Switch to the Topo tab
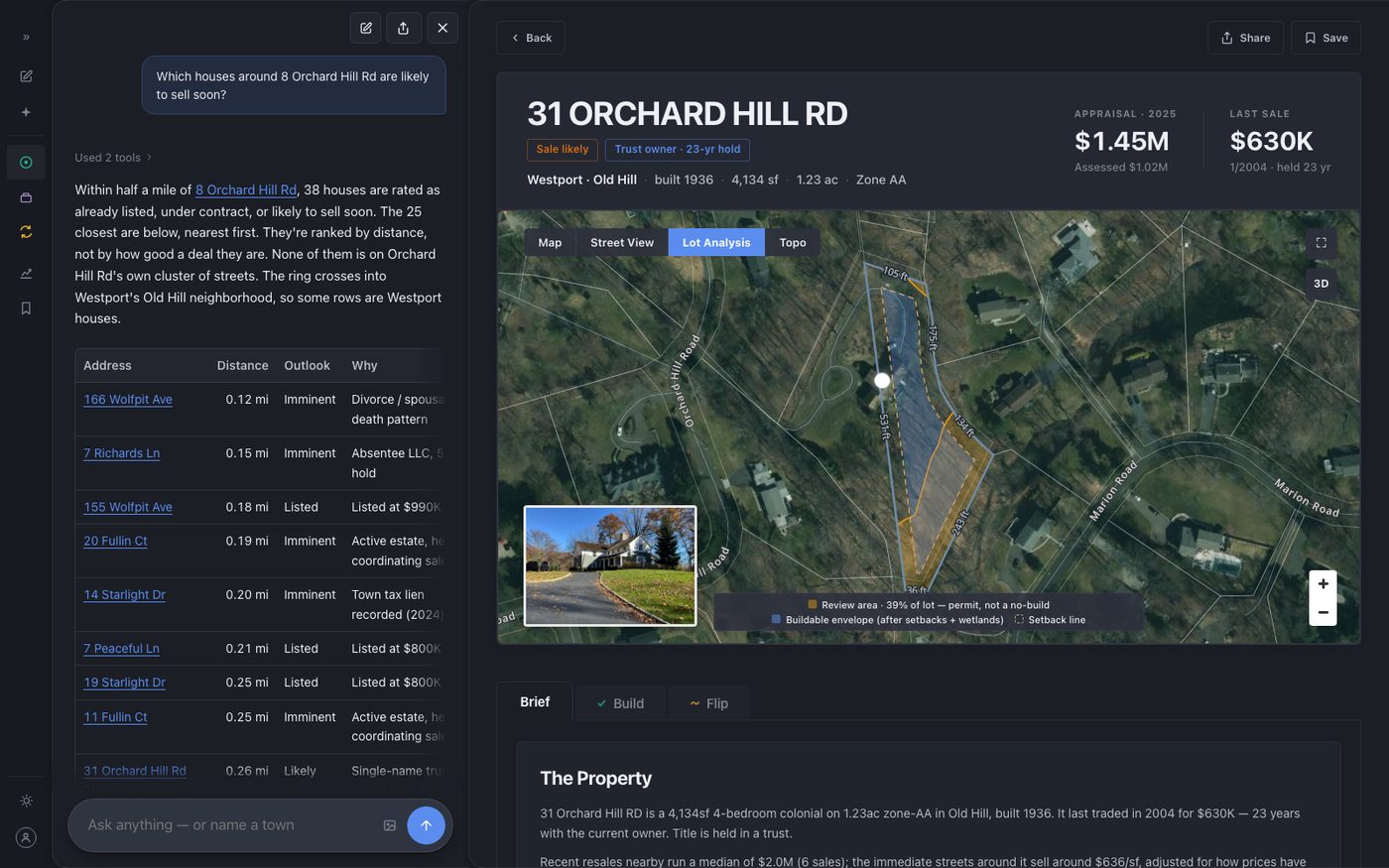 [793, 242]
